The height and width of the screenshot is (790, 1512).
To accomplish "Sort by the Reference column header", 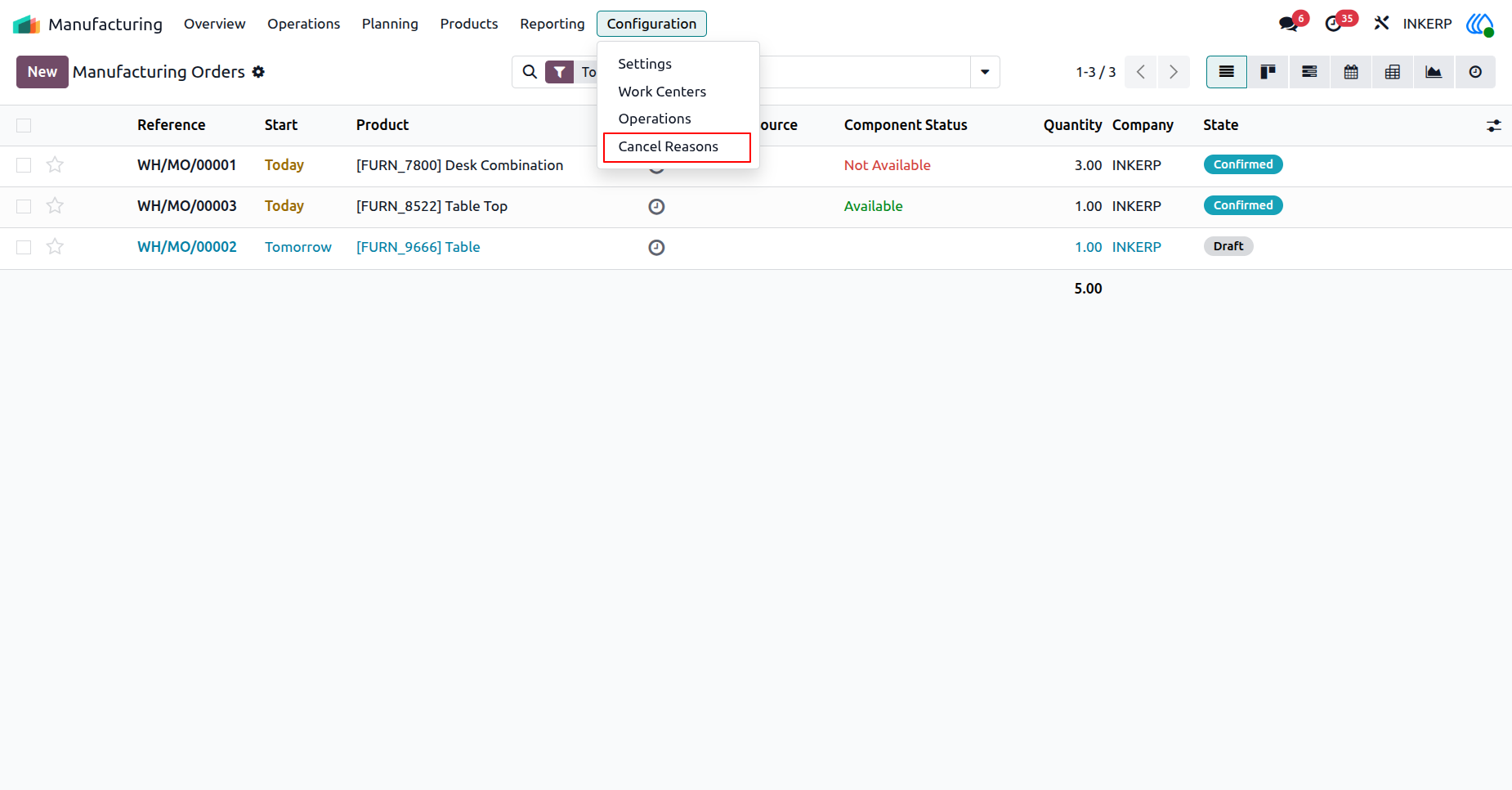I will (171, 125).
